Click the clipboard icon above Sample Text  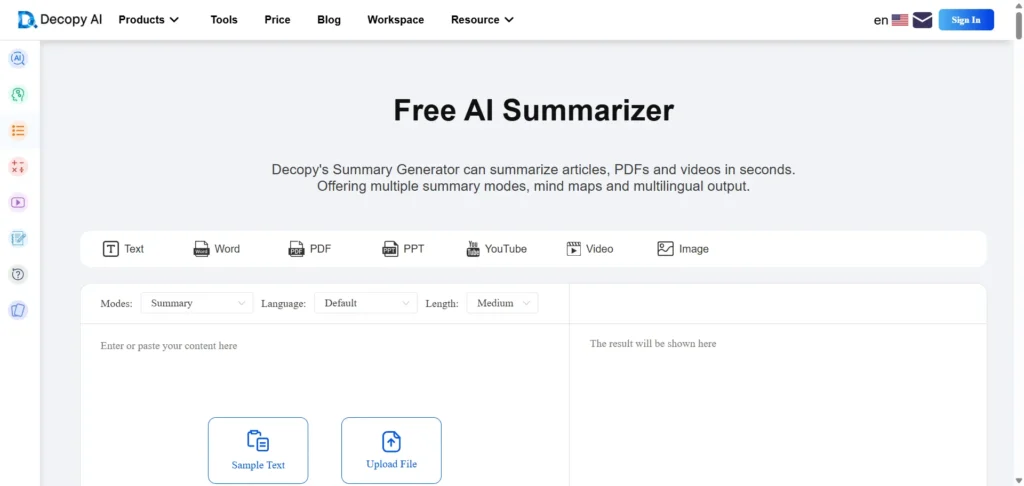click(258, 441)
